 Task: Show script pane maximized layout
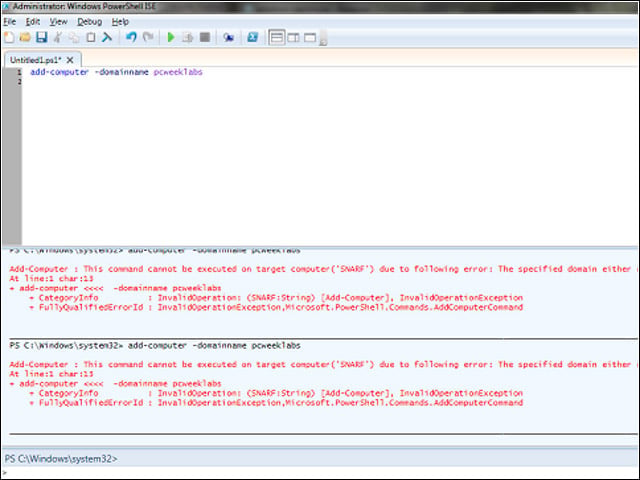[x=310, y=38]
